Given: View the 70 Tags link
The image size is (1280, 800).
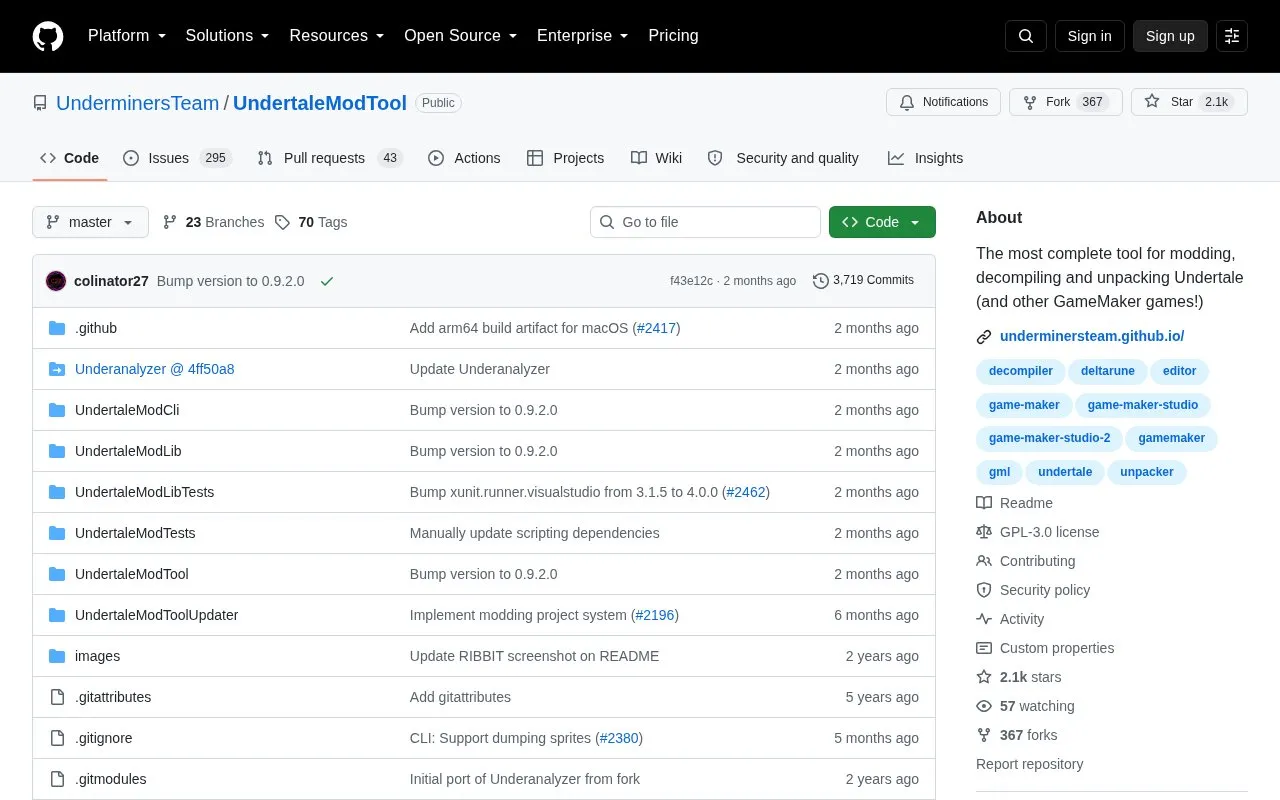Looking at the screenshot, I should [x=311, y=222].
